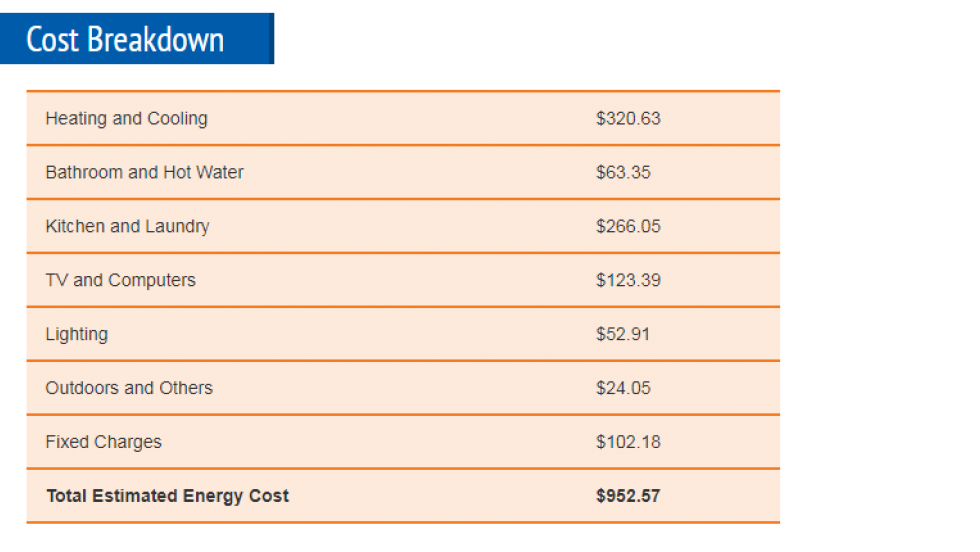Select the Heating and Cooling row label
The height and width of the screenshot is (552, 980).
[126, 118]
